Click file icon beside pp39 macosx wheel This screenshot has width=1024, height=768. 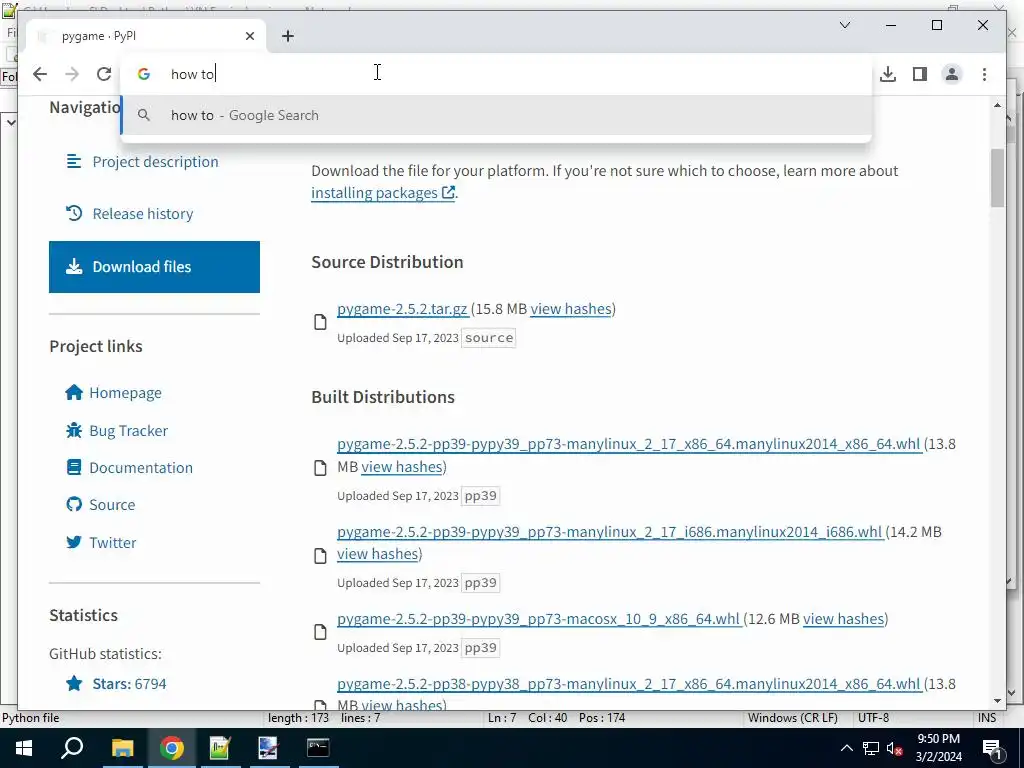pyautogui.click(x=320, y=632)
